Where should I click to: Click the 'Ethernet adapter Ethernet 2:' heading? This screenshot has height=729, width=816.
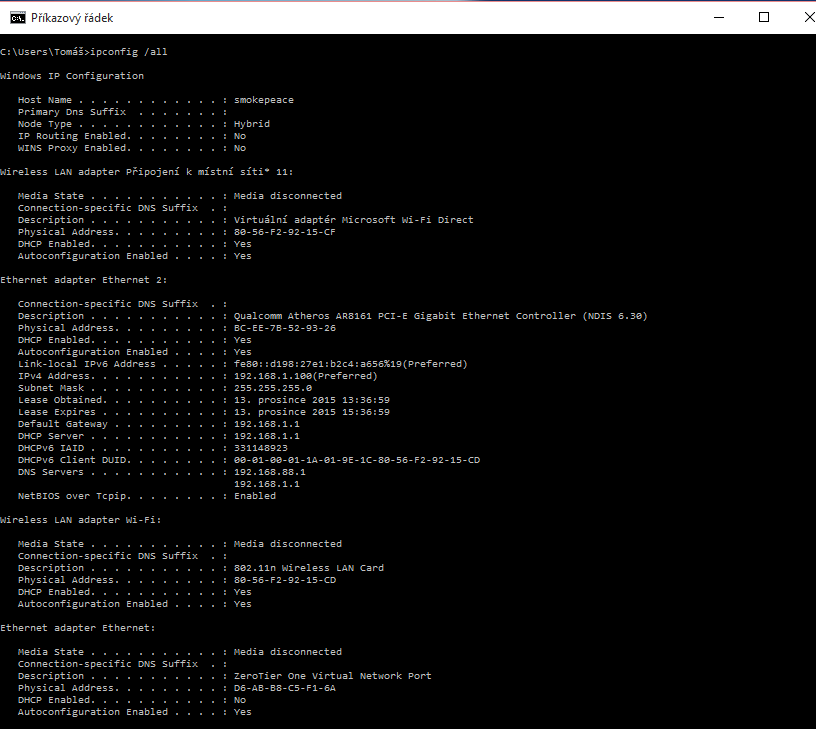(x=84, y=280)
